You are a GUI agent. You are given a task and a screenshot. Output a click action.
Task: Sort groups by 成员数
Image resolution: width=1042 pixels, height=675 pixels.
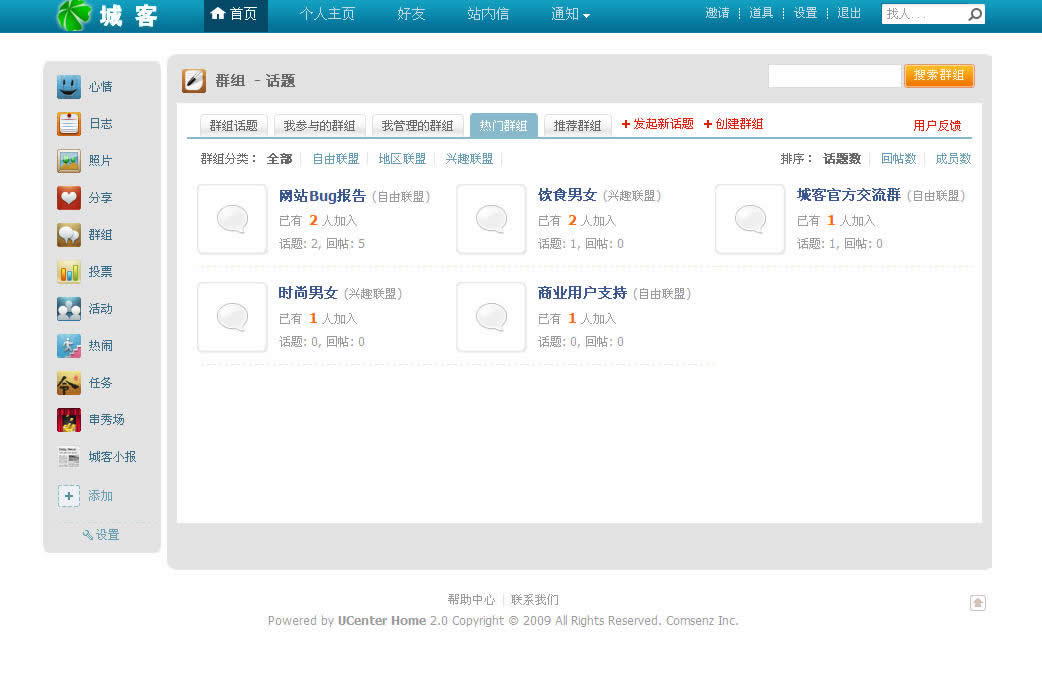coord(953,159)
